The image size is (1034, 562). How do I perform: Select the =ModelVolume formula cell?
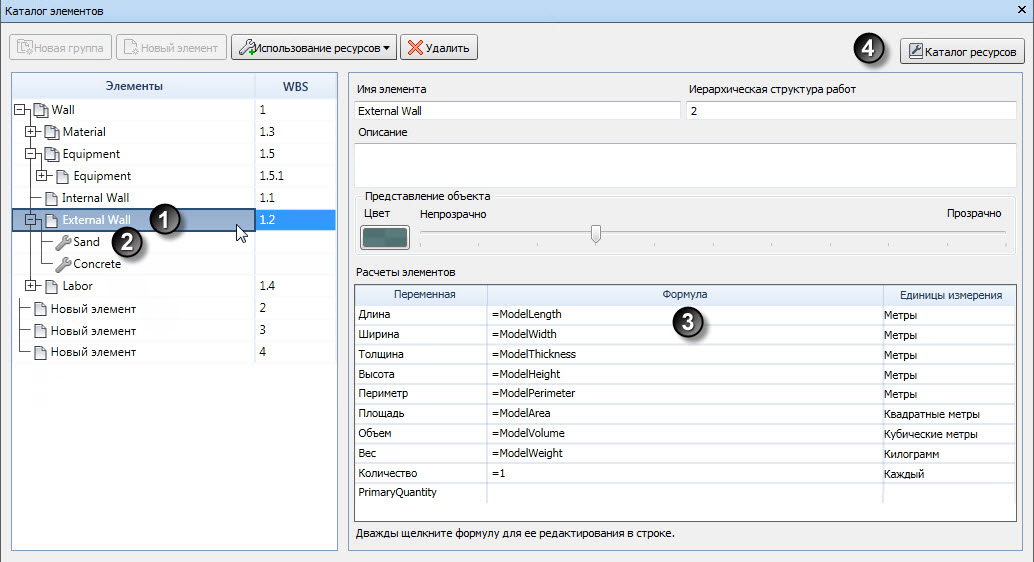685,433
